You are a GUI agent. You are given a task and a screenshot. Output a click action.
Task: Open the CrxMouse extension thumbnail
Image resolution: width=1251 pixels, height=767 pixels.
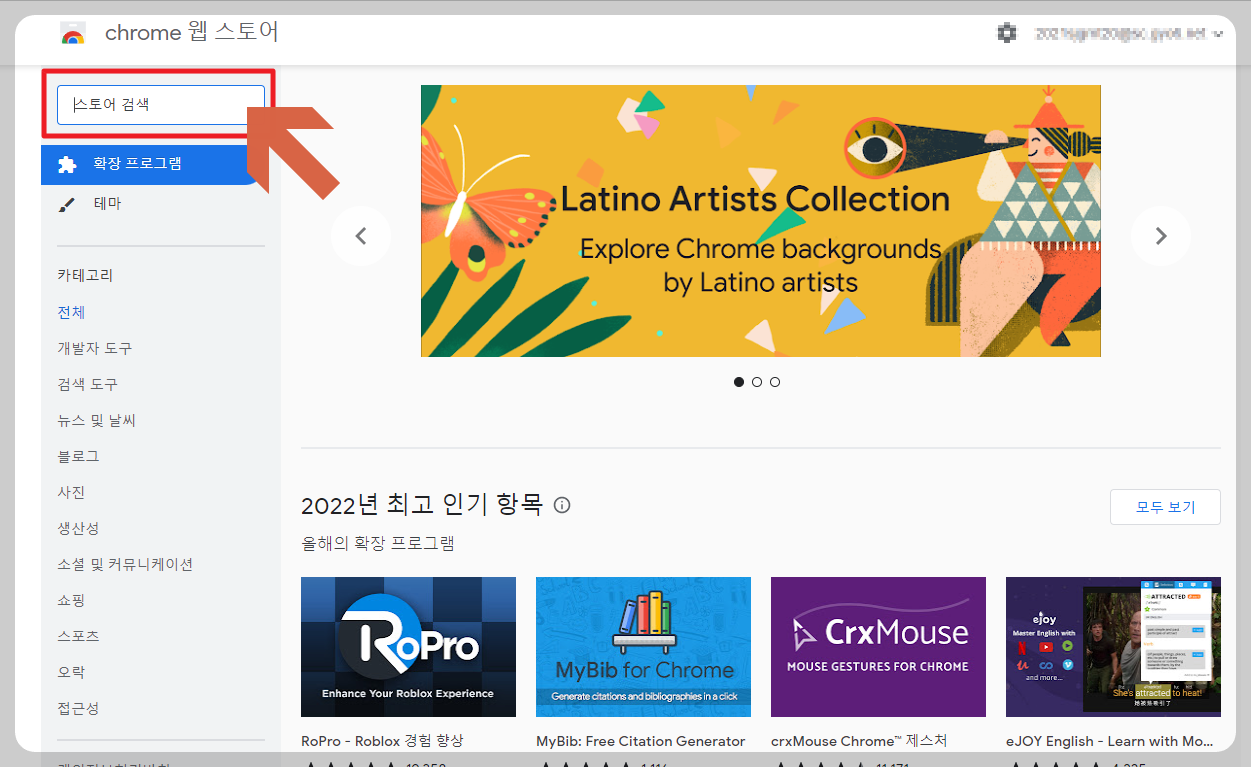tap(878, 647)
